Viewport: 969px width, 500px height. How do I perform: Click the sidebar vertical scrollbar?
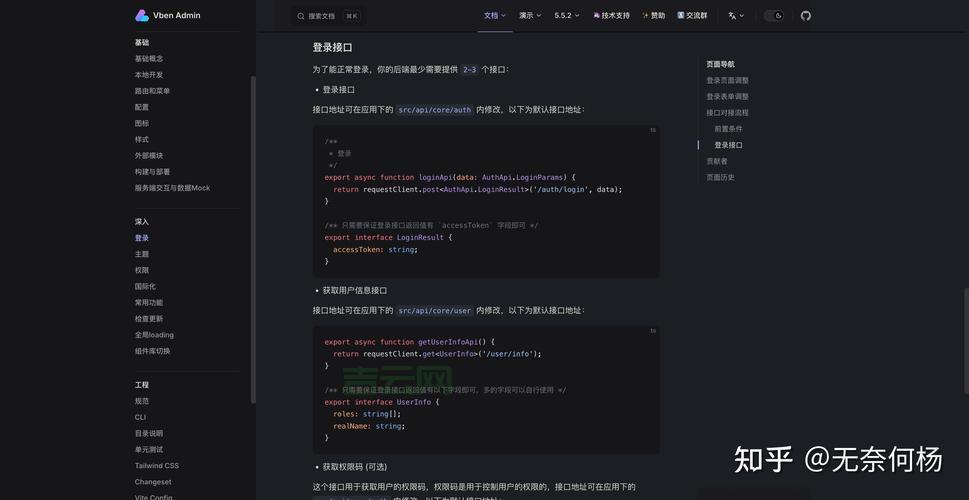pos(253,239)
